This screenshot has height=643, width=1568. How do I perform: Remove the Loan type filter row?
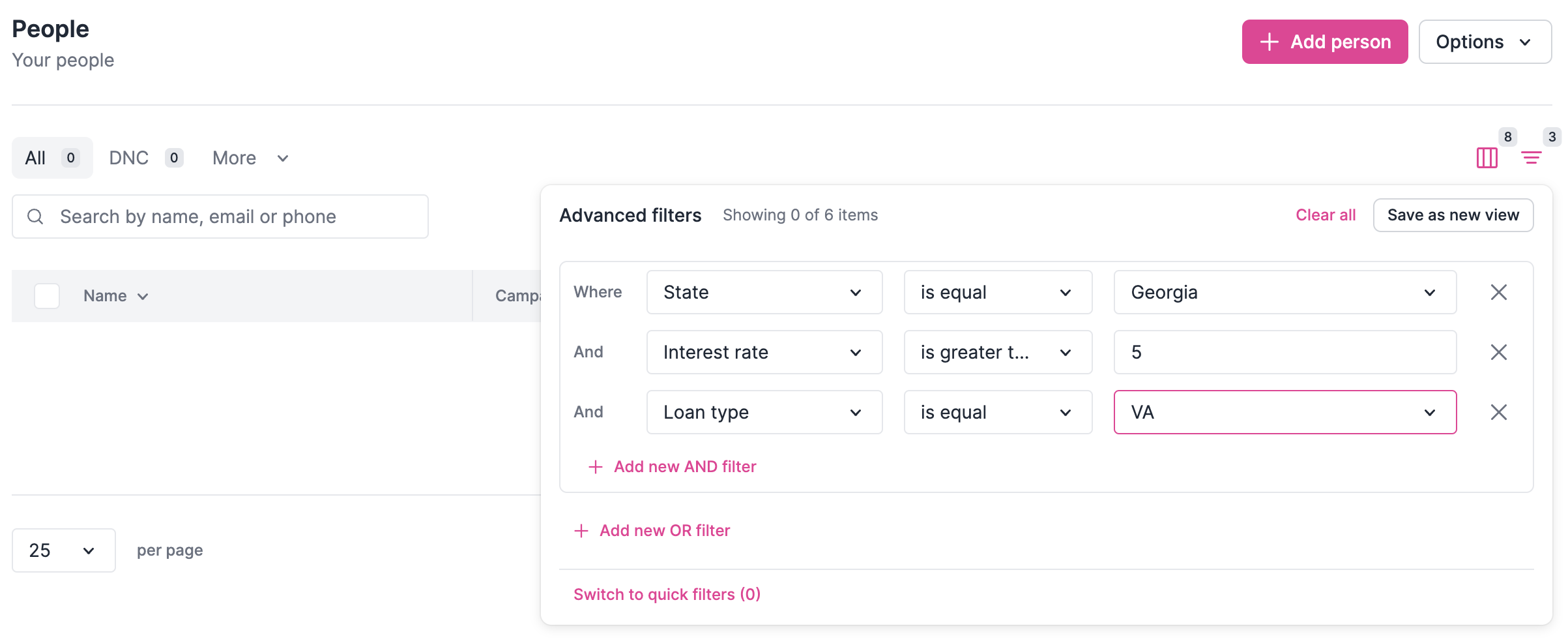click(x=1498, y=411)
